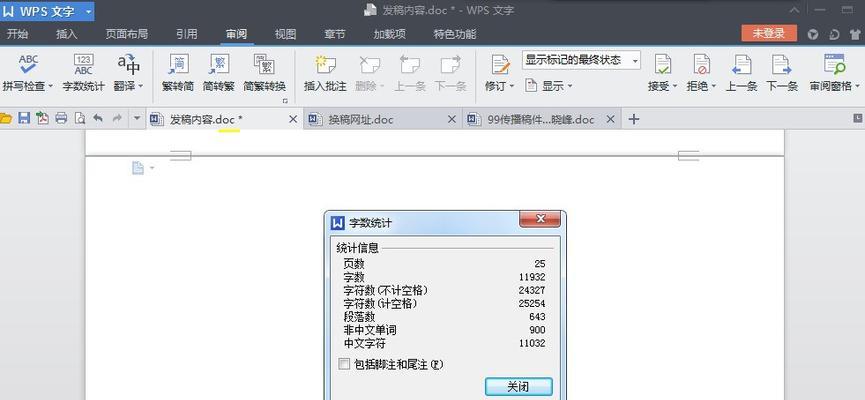Switch to the 开始 tab
The height and width of the screenshot is (400, 865).
click(17, 34)
